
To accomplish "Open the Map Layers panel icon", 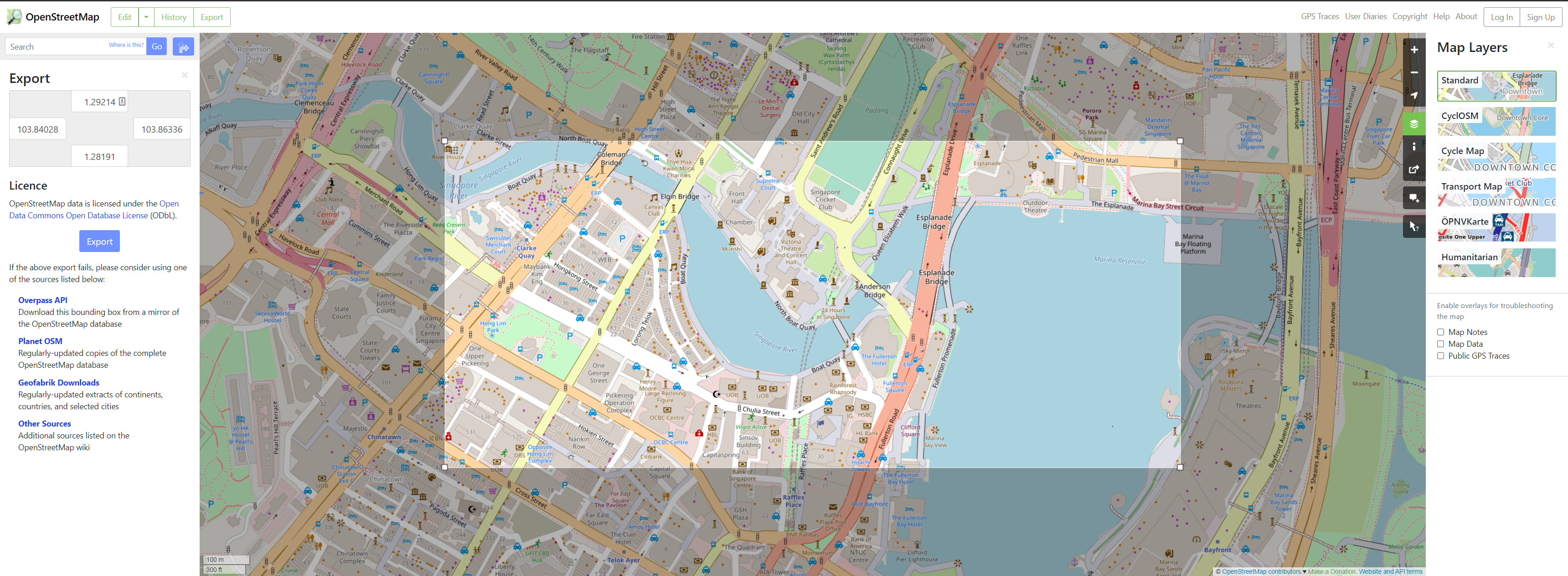I will point(1414,123).
